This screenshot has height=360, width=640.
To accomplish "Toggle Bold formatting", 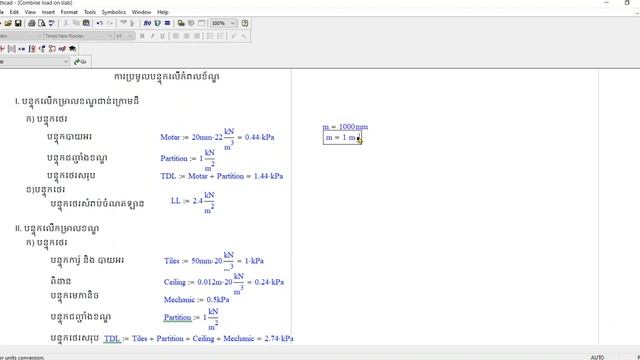I will [x=142, y=36].
